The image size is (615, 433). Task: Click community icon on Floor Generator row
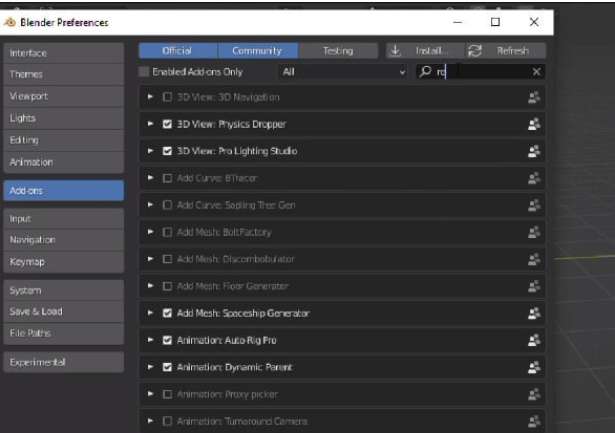coord(534,286)
